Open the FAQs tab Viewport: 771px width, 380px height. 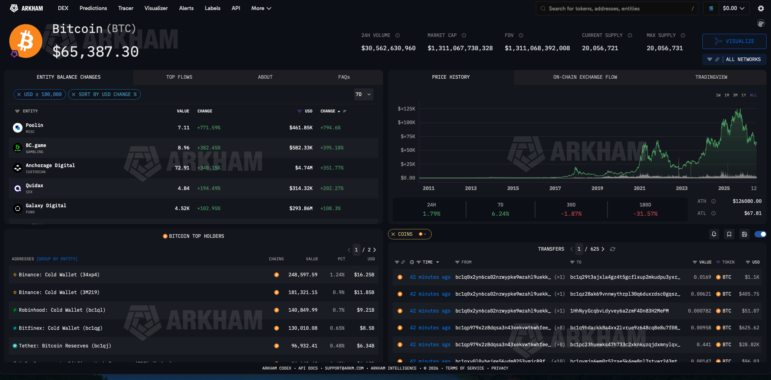pos(344,77)
